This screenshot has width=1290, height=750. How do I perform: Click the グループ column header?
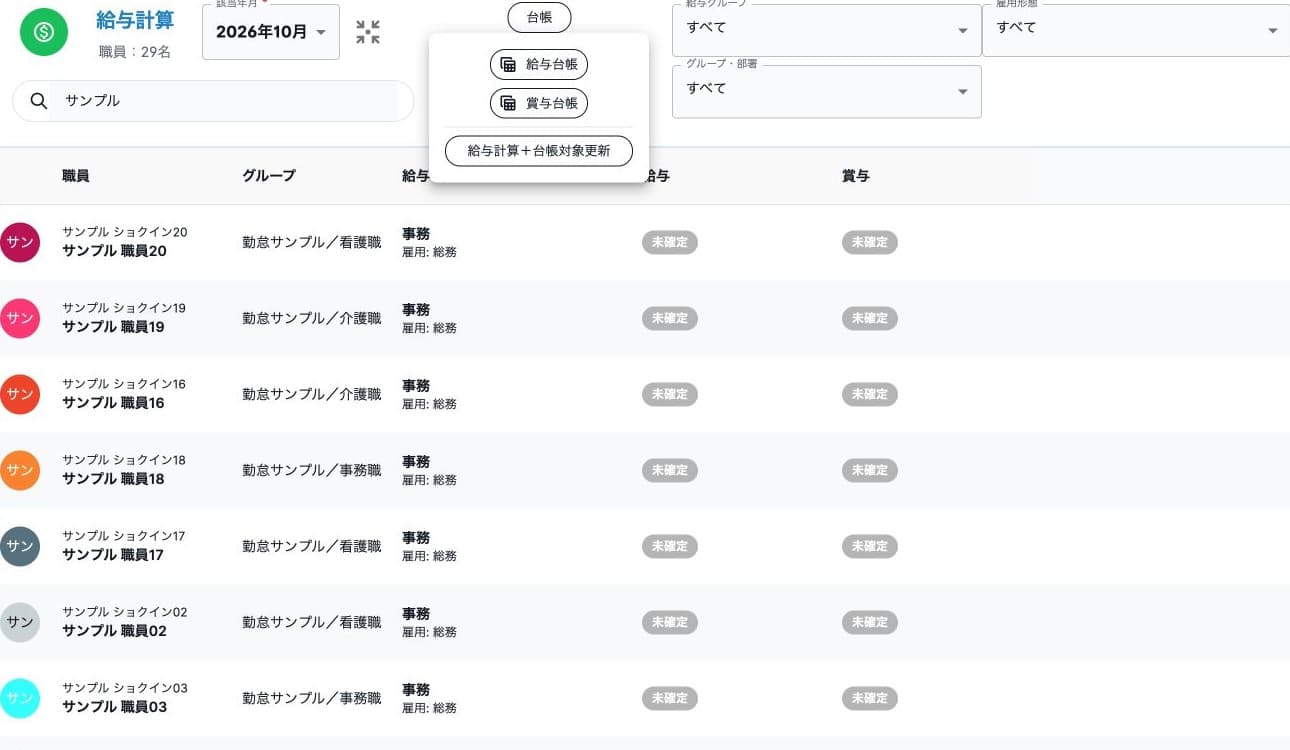[x=269, y=176]
